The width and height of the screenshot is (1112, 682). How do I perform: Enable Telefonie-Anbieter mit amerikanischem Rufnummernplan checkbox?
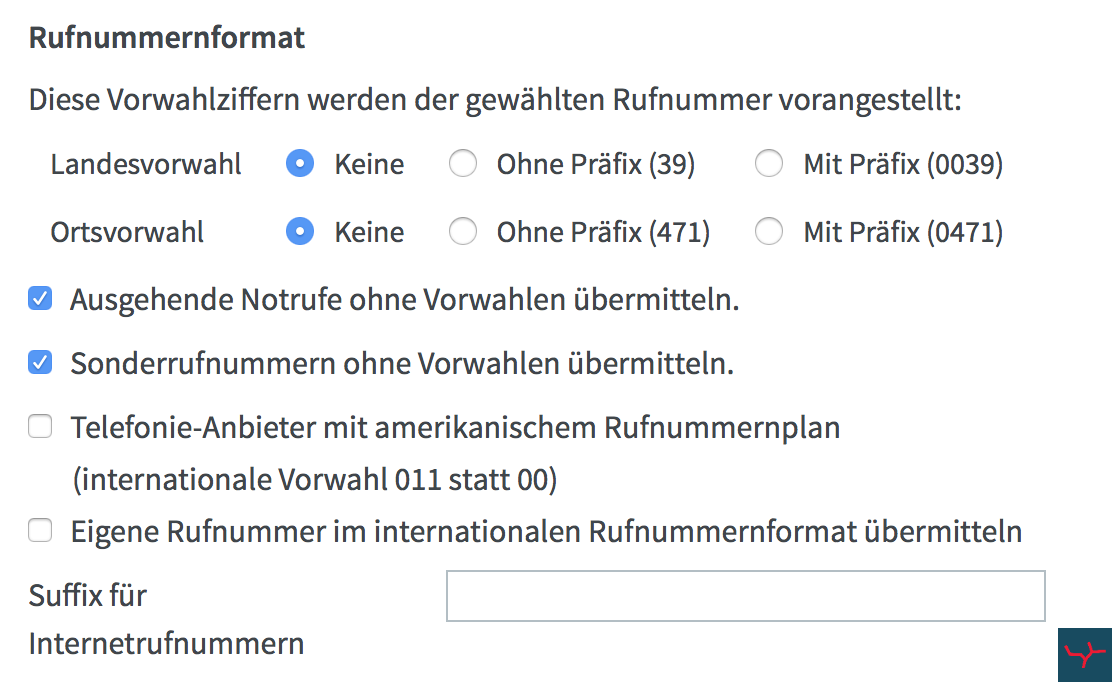click(40, 427)
